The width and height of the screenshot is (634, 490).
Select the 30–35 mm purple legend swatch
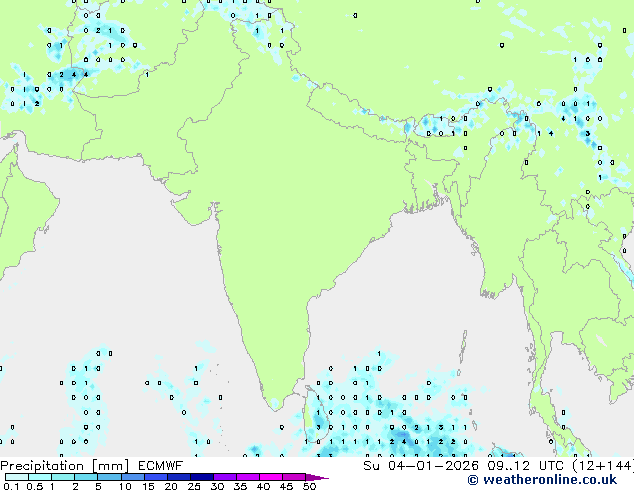coord(225,477)
